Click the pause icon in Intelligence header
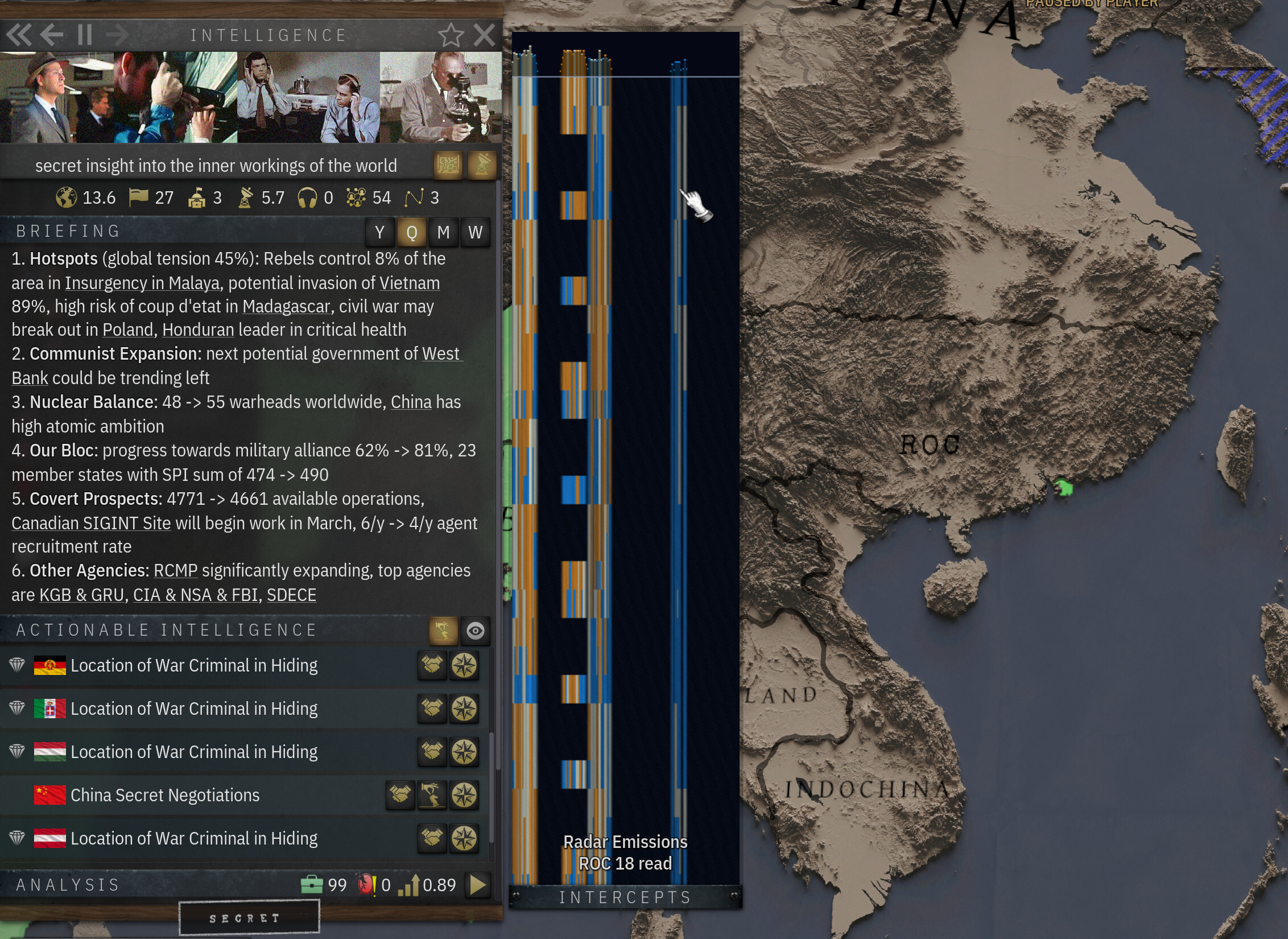This screenshot has height=939, width=1288. [x=85, y=35]
